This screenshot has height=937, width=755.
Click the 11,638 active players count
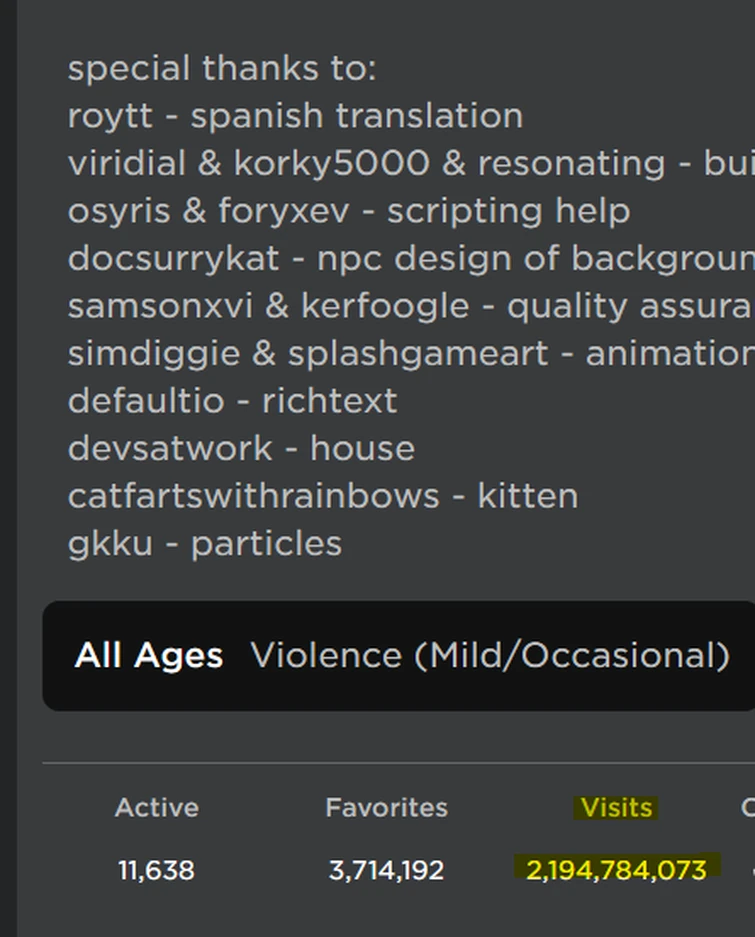[156, 870]
